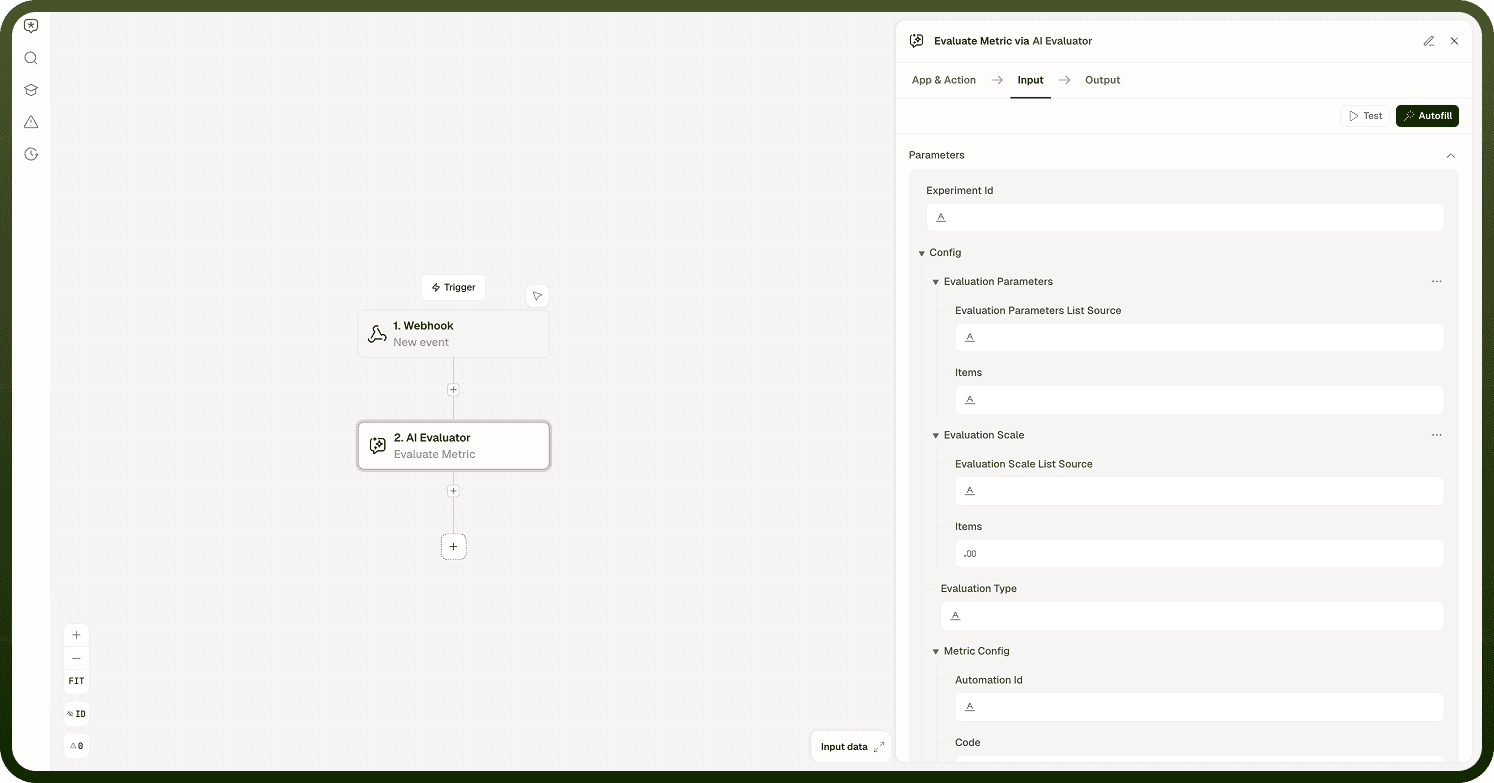Click the AI Evaluator node icon
The height and width of the screenshot is (783, 1494).
point(378,446)
